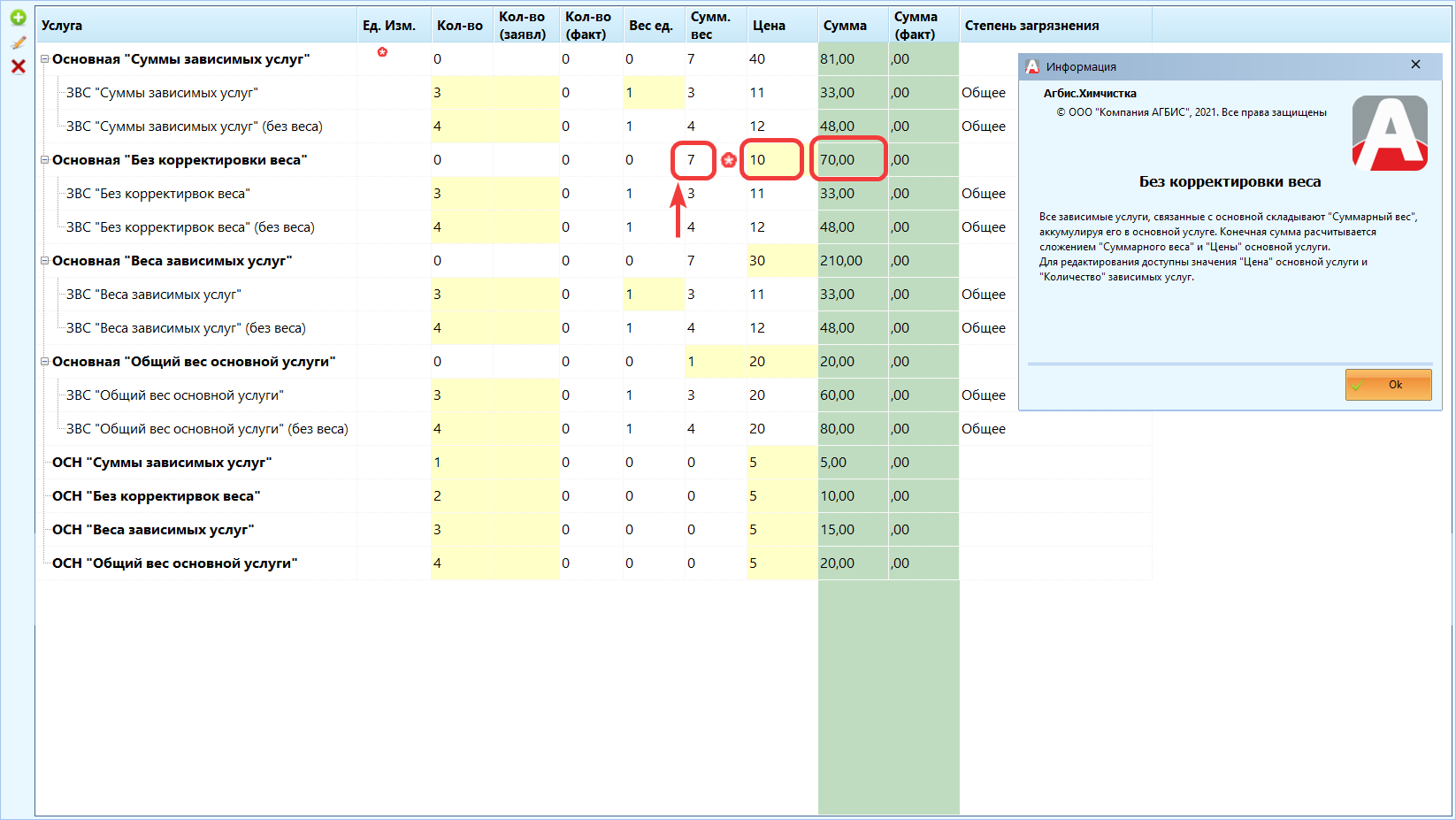Click the Ok button in the Информация dialog

[1388, 385]
